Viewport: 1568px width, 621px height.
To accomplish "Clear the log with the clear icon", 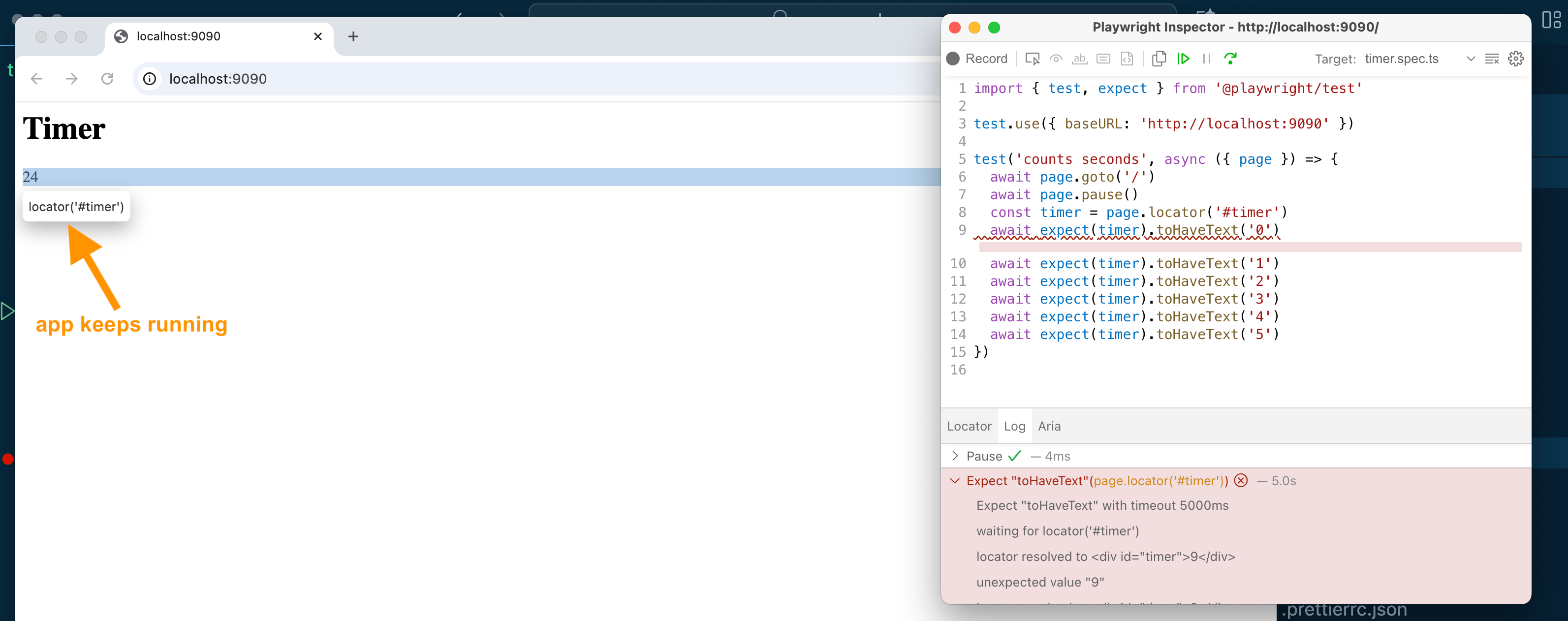I will [x=1492, y=59].
